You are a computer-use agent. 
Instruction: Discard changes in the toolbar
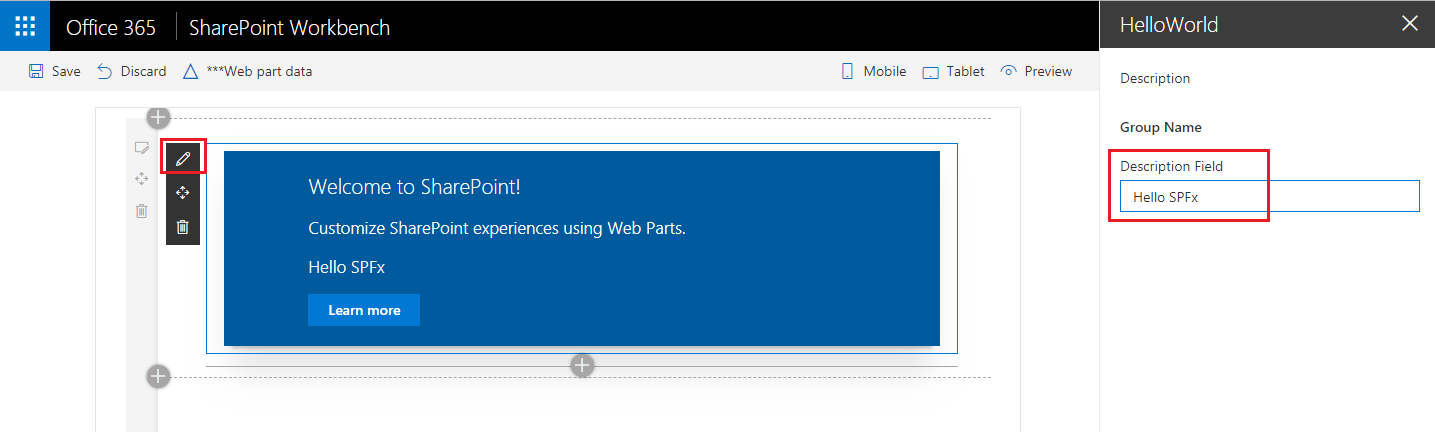[x=132, y=71]
